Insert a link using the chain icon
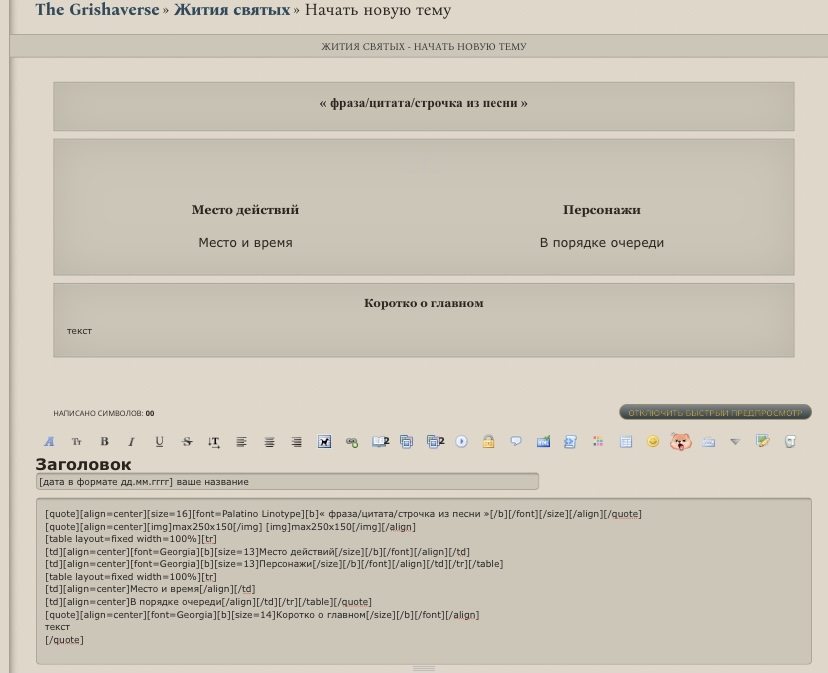 [x=352, y=442]
